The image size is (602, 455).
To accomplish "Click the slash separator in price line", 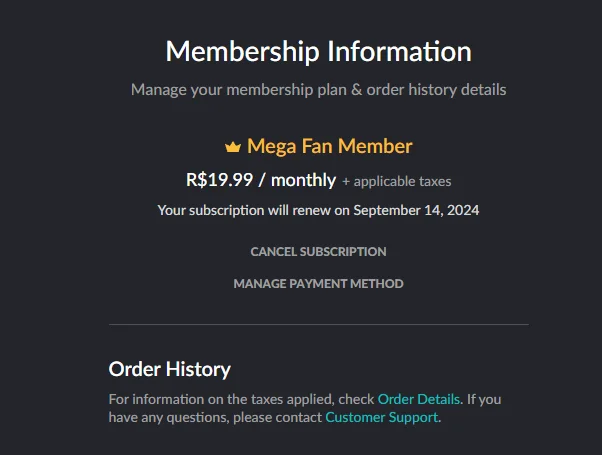I will coord(262,180).
